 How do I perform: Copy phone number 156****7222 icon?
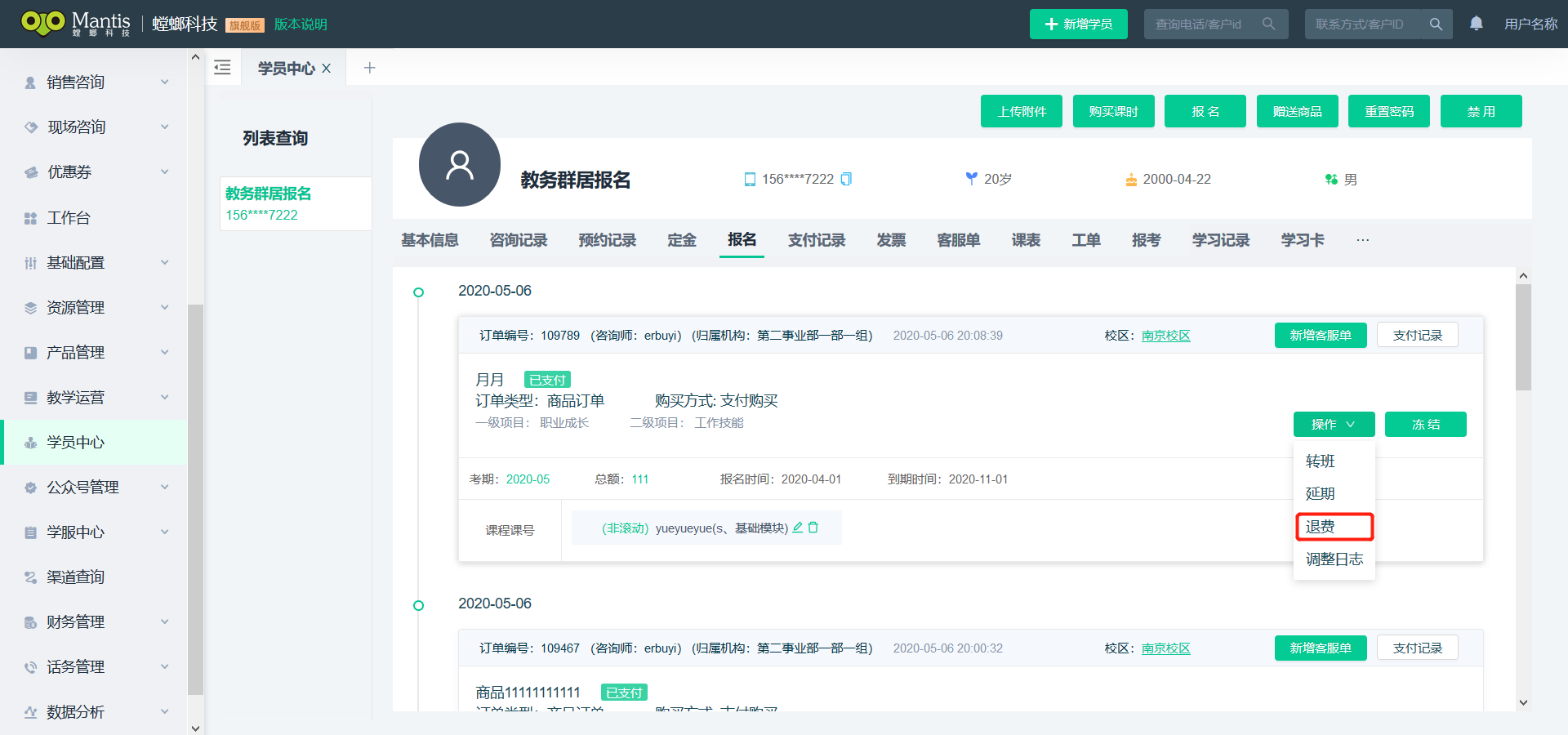(846, 179)
